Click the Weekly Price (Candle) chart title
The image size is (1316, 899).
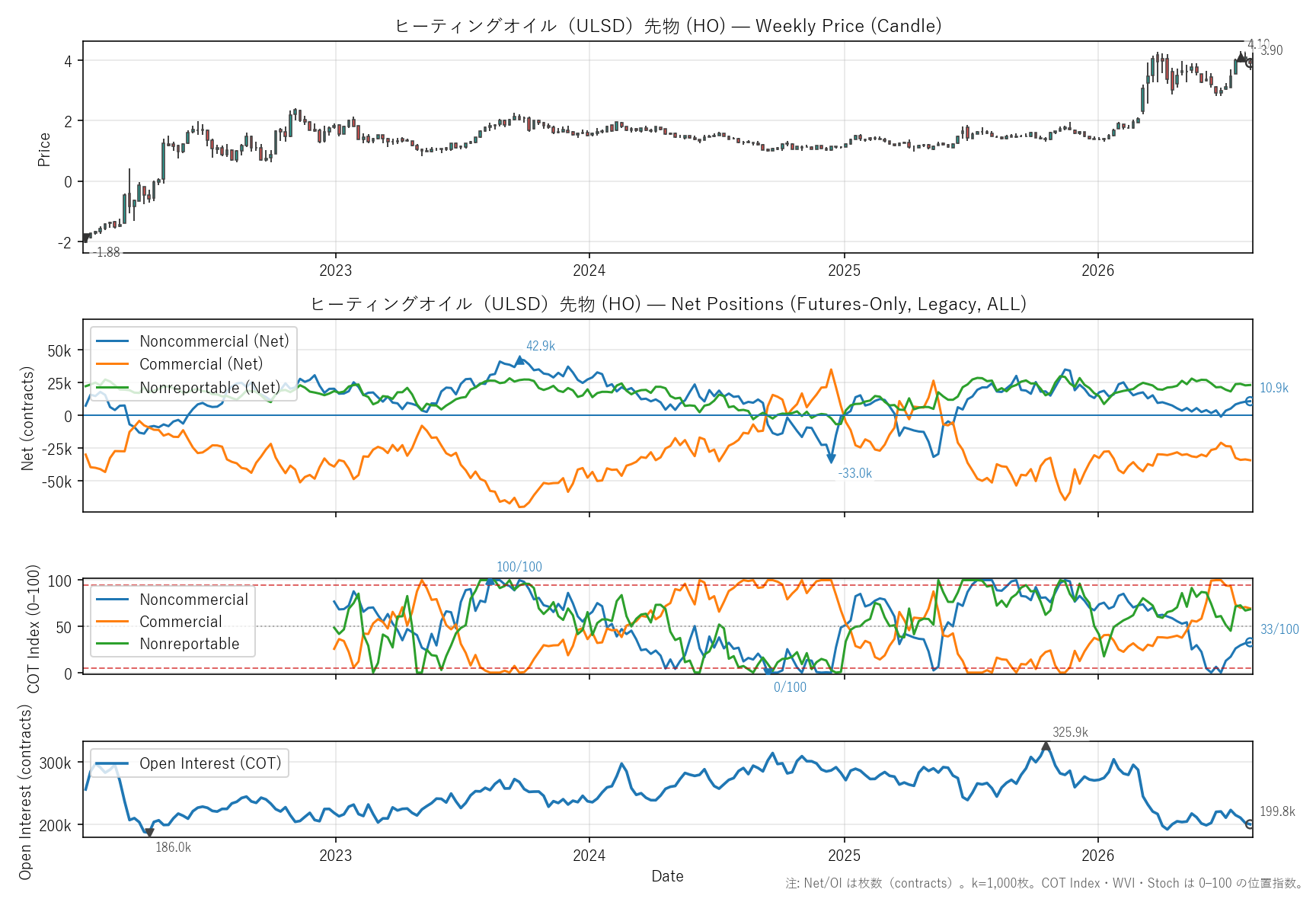point(668,26)
